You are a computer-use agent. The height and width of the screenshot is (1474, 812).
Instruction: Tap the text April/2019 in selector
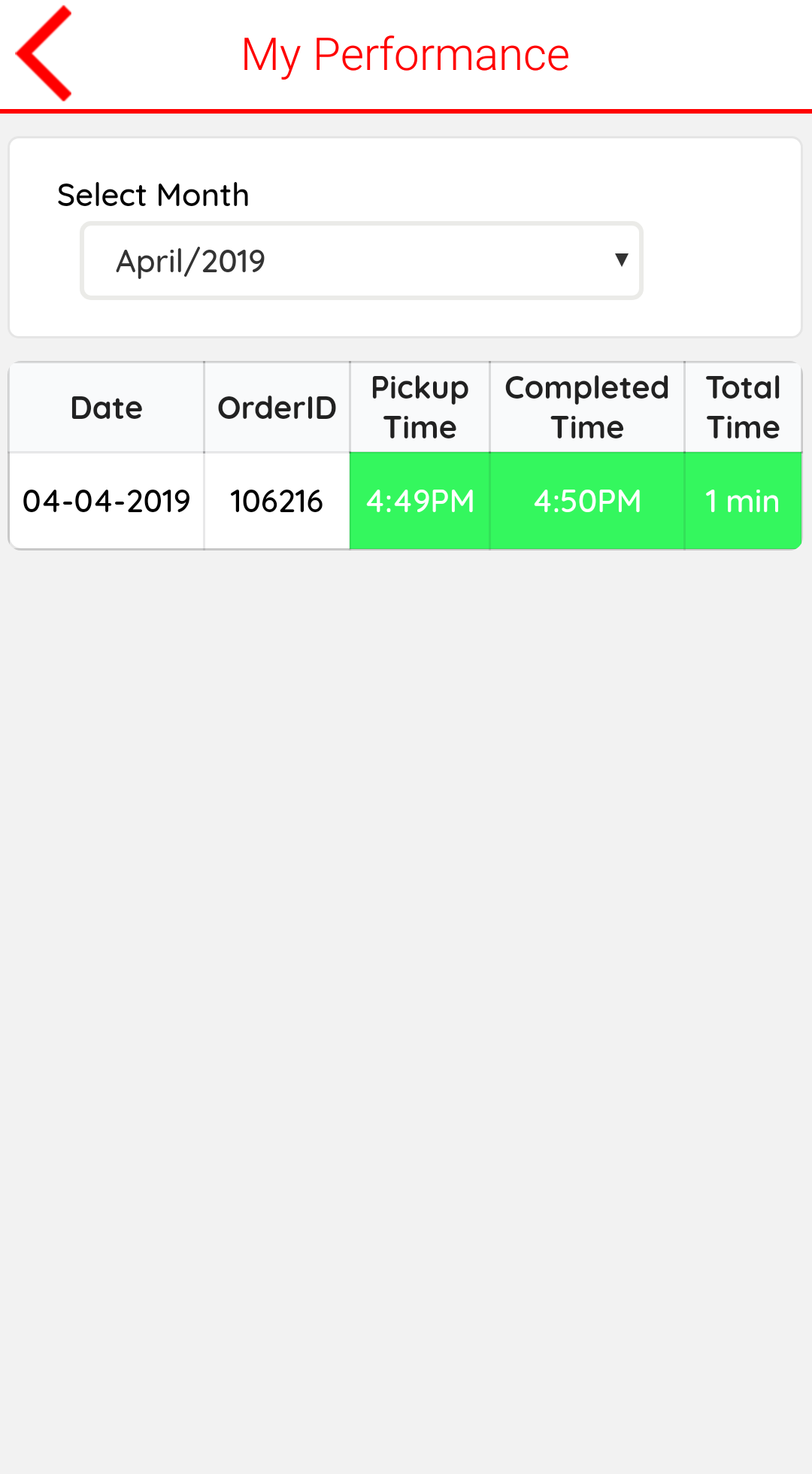pyautogui.click(x=191, y=262)
